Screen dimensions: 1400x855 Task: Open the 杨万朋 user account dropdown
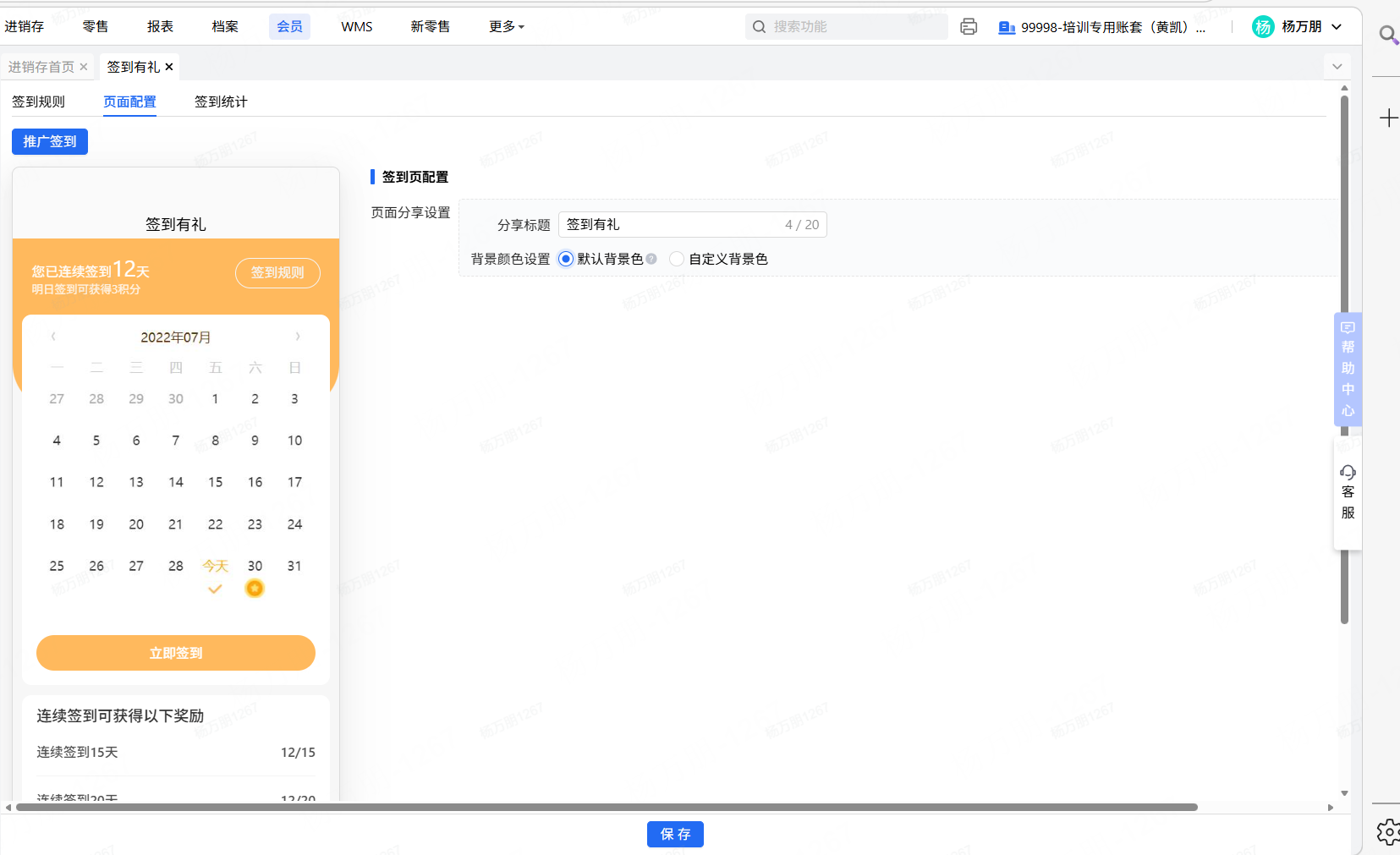(x=1297, y=27)
